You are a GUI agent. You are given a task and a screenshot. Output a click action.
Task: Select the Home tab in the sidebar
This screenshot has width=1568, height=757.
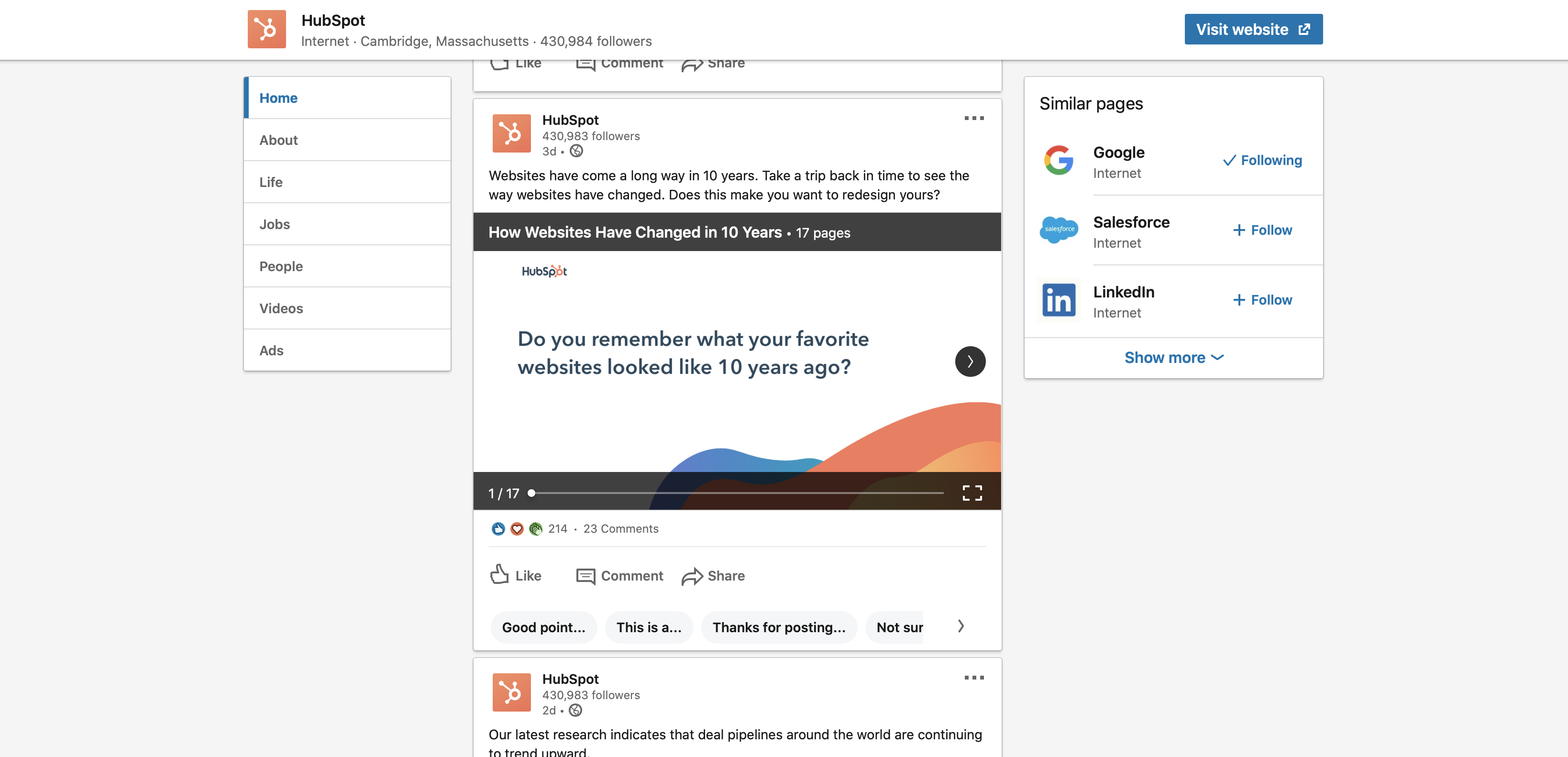(x=347, y=98)
